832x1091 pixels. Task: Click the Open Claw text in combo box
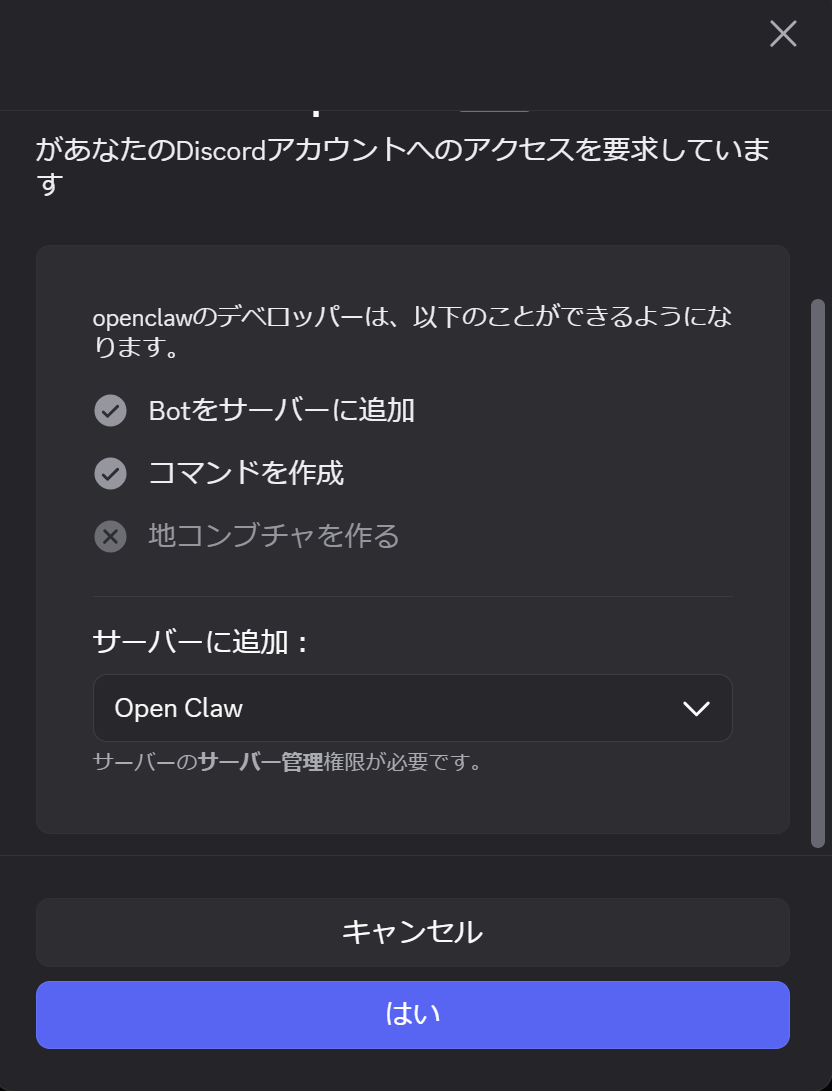point(179,708)
